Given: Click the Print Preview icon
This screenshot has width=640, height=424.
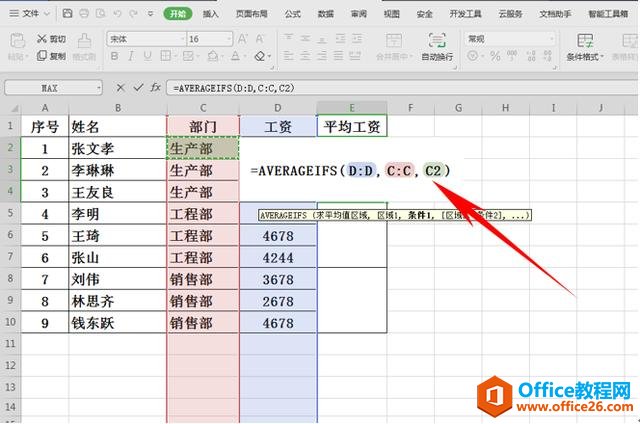Looking at the screenshot, I should pyautogui.click(x=100, y=13).
